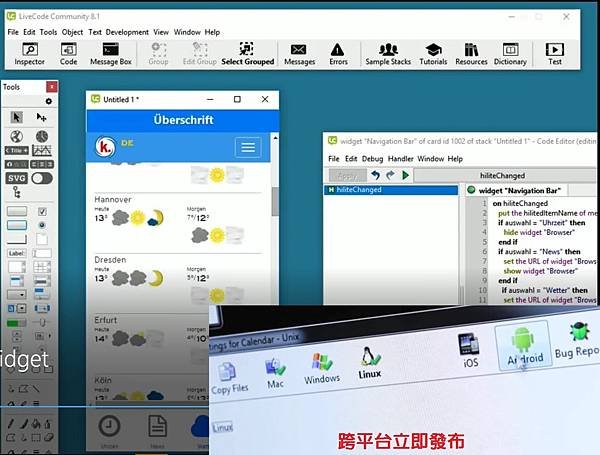600x455 pixels.
Task: Open the Object menu
Action: (72, 32)
